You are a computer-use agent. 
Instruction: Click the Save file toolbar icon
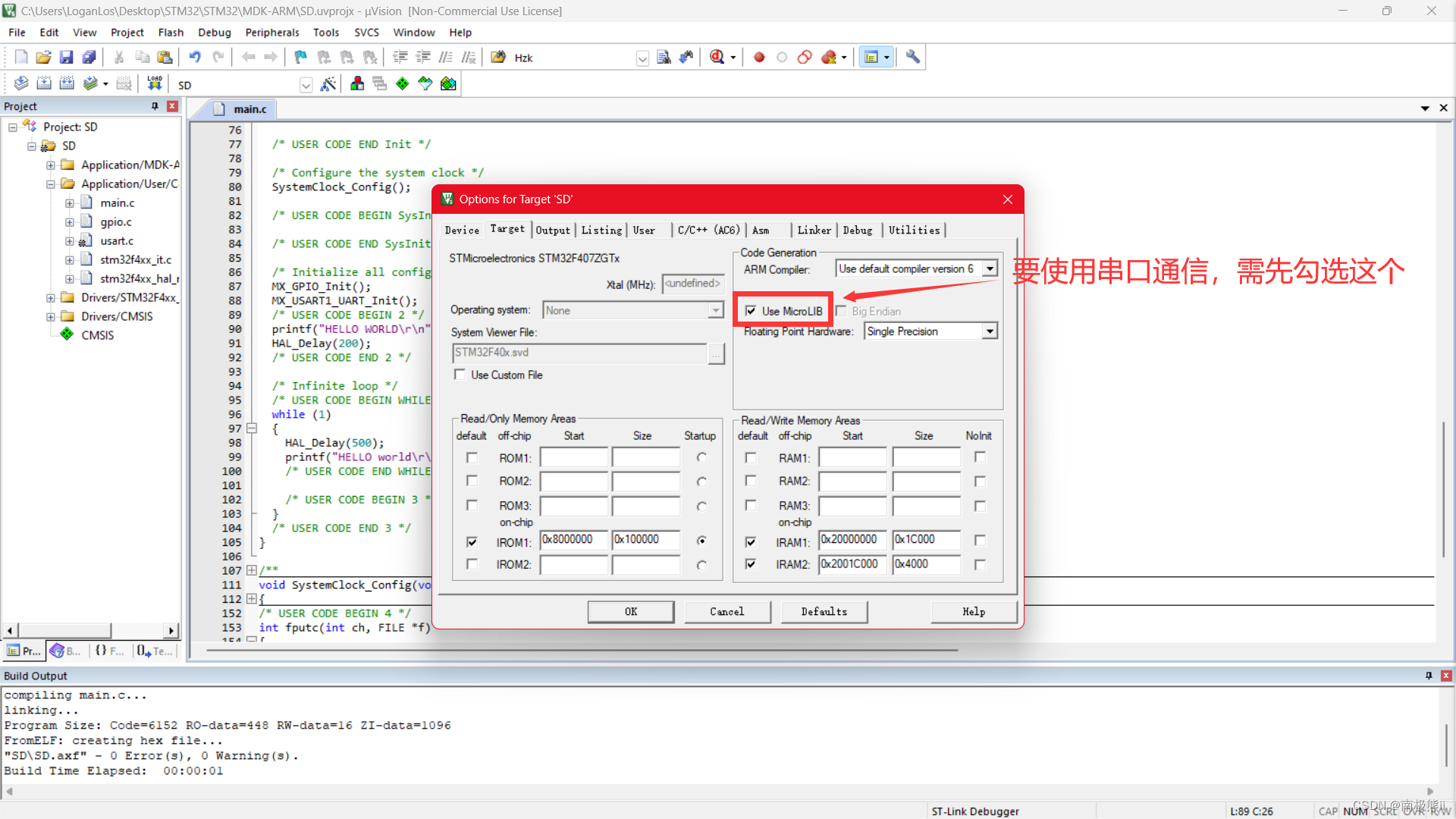click(66, 58)
